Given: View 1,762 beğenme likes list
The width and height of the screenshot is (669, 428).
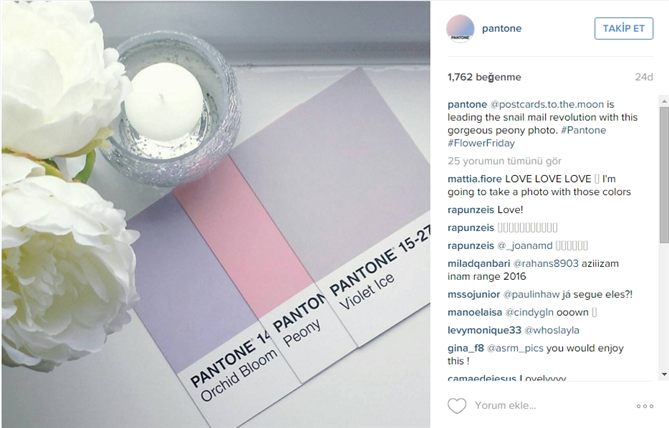Looking at the screenshot, I should click(x=484, y=77).
